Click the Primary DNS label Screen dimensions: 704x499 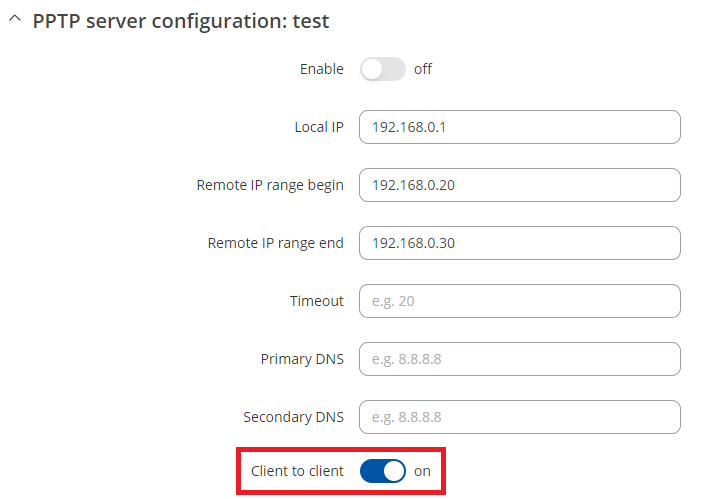coord(302,359)
